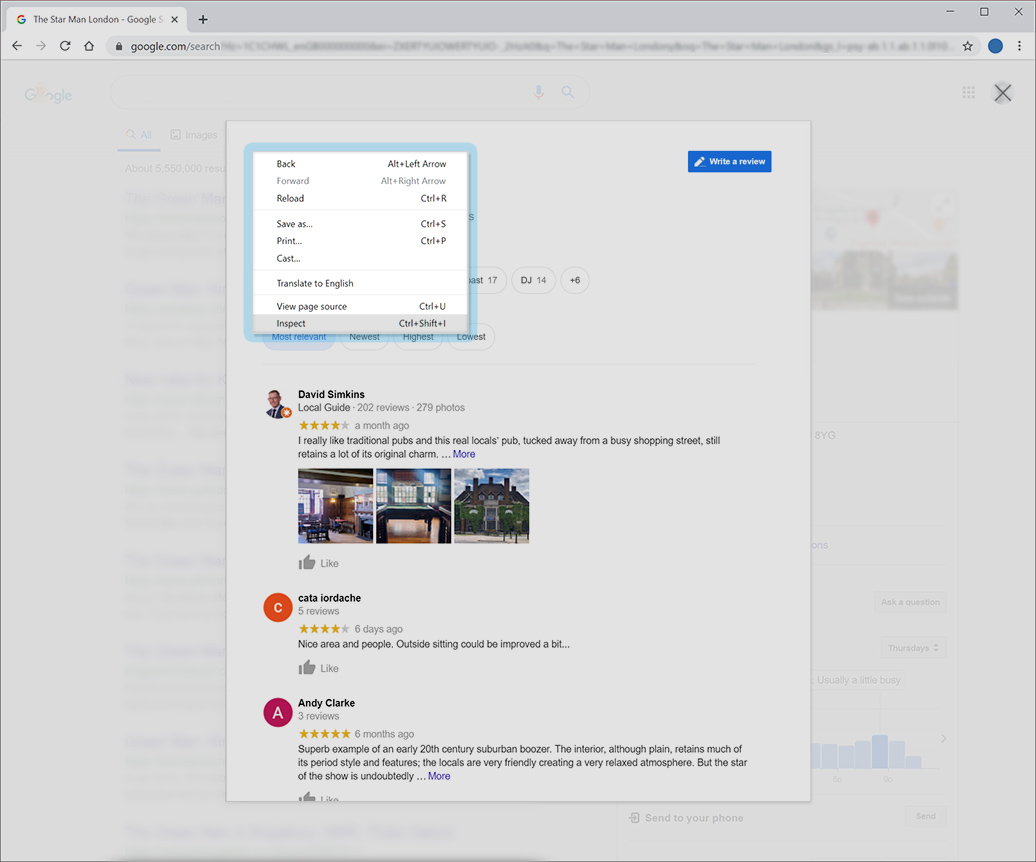Click the browser back arrow icon

click(x=17, y=46)
